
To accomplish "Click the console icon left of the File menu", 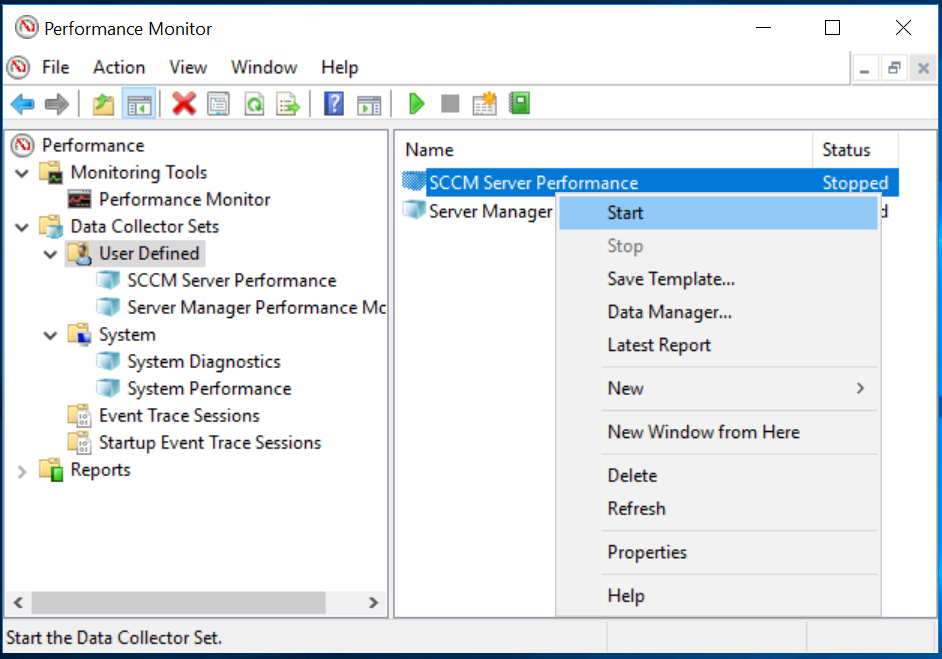I will point(18,67).
